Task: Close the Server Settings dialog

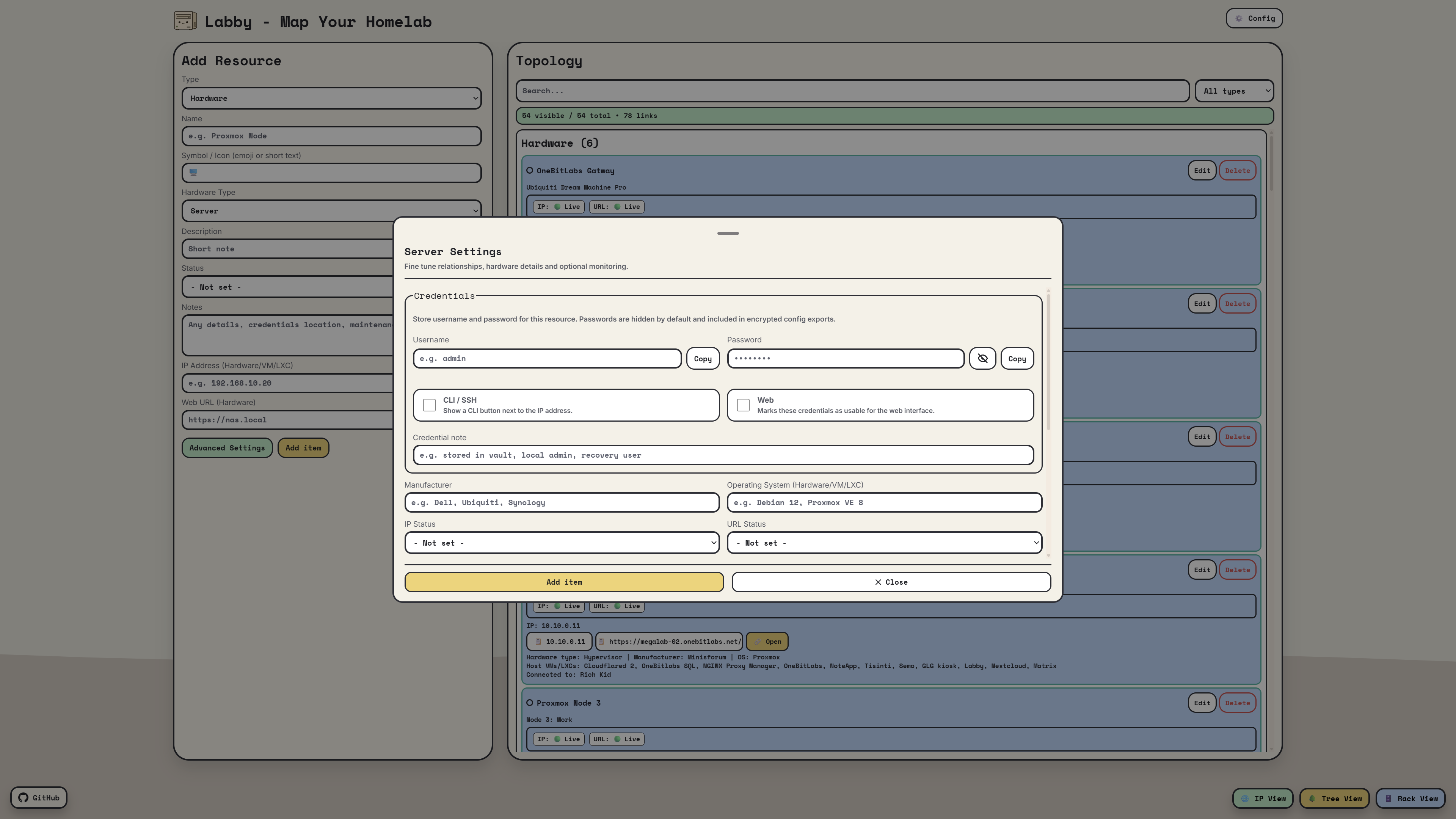Action: (891, 582)
